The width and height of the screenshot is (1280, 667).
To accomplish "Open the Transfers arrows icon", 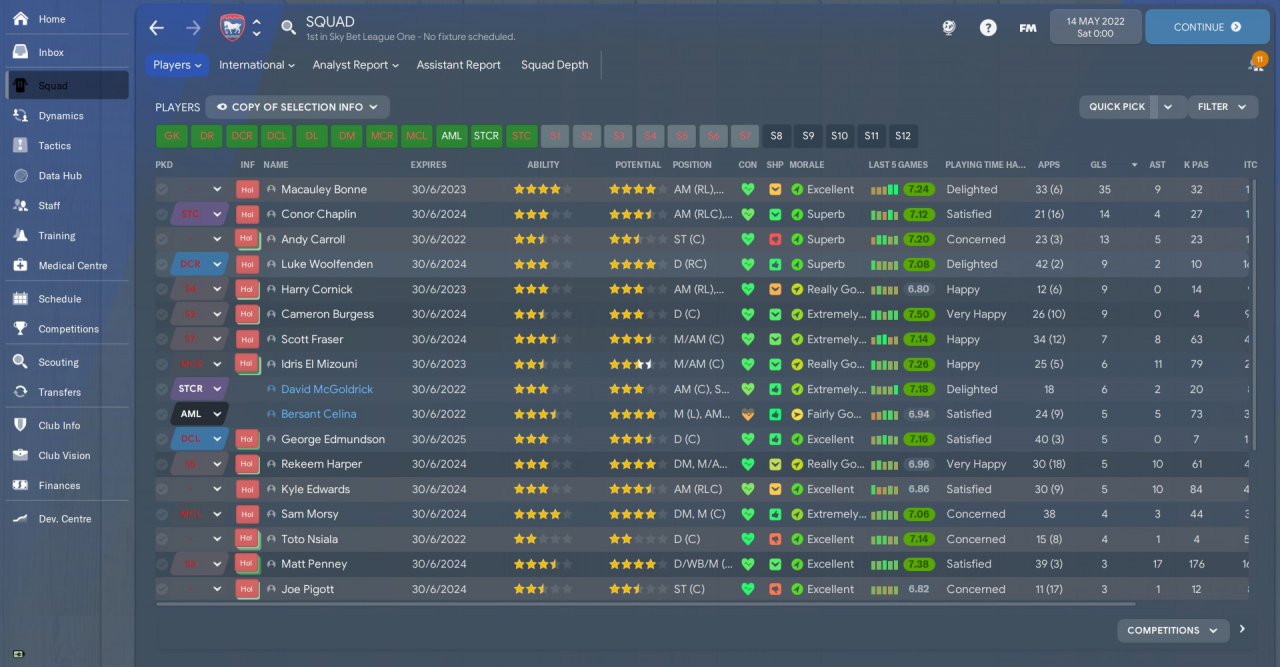I will click(x=20, y=392).
